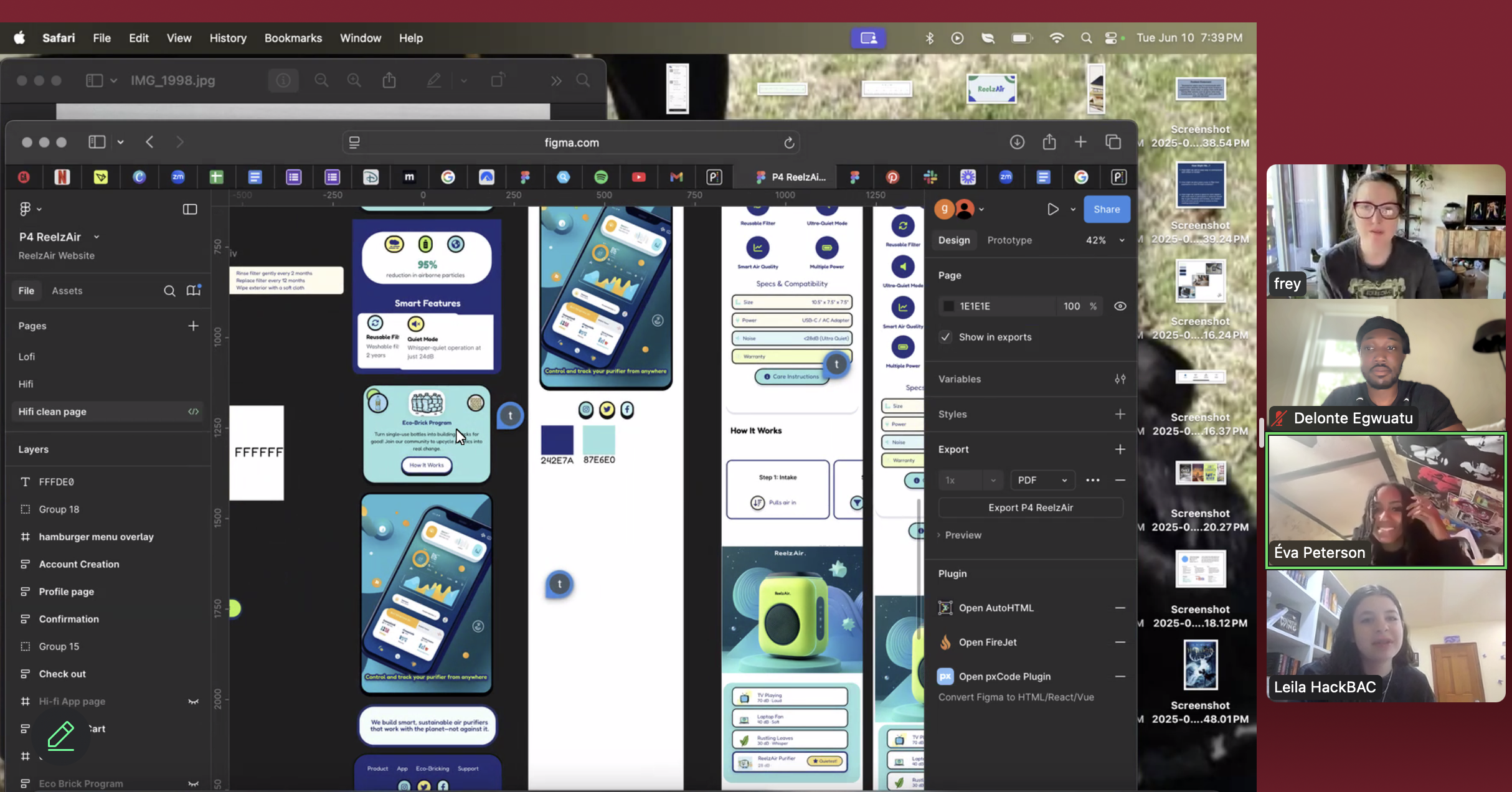Switch to the Prototype tab
The image size is (1512, 792).
[1009, 240]
